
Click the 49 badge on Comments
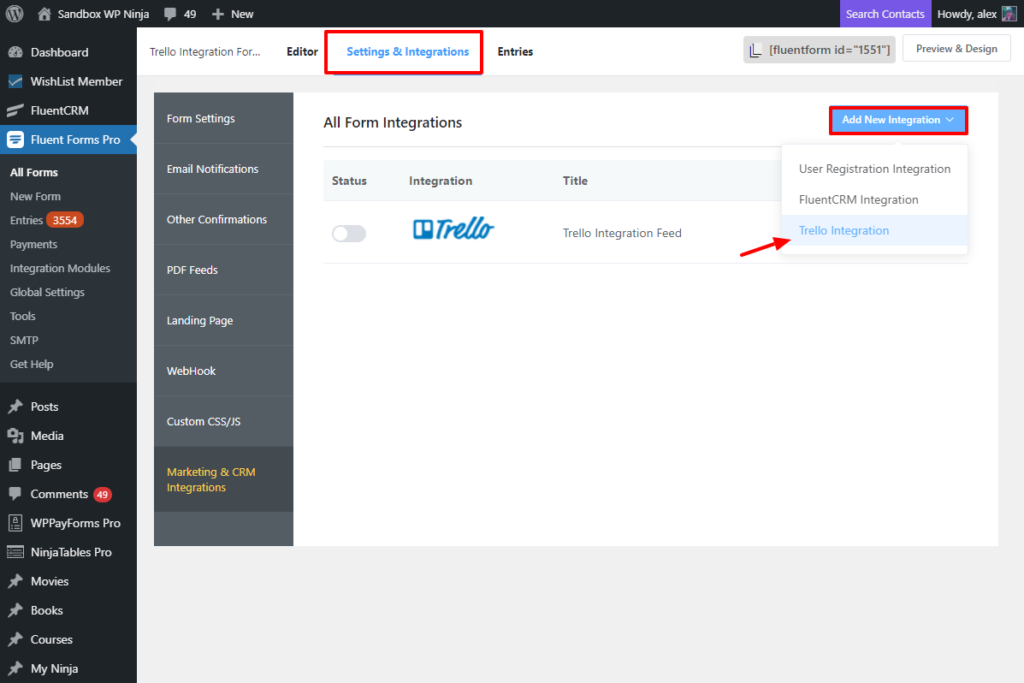tap(102, 494)
